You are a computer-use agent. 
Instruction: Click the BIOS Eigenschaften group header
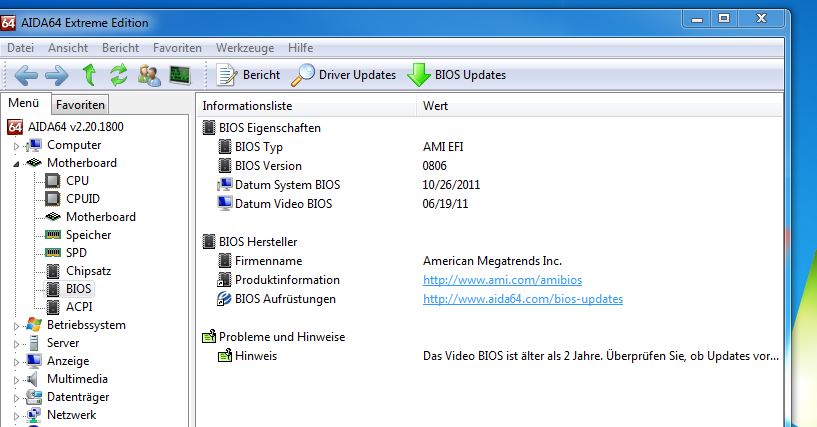point(262,128)
